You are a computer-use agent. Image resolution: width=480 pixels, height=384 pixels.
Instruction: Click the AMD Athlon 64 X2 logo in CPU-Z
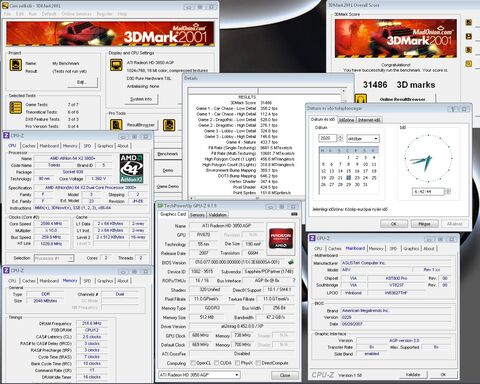click(131, 168)
